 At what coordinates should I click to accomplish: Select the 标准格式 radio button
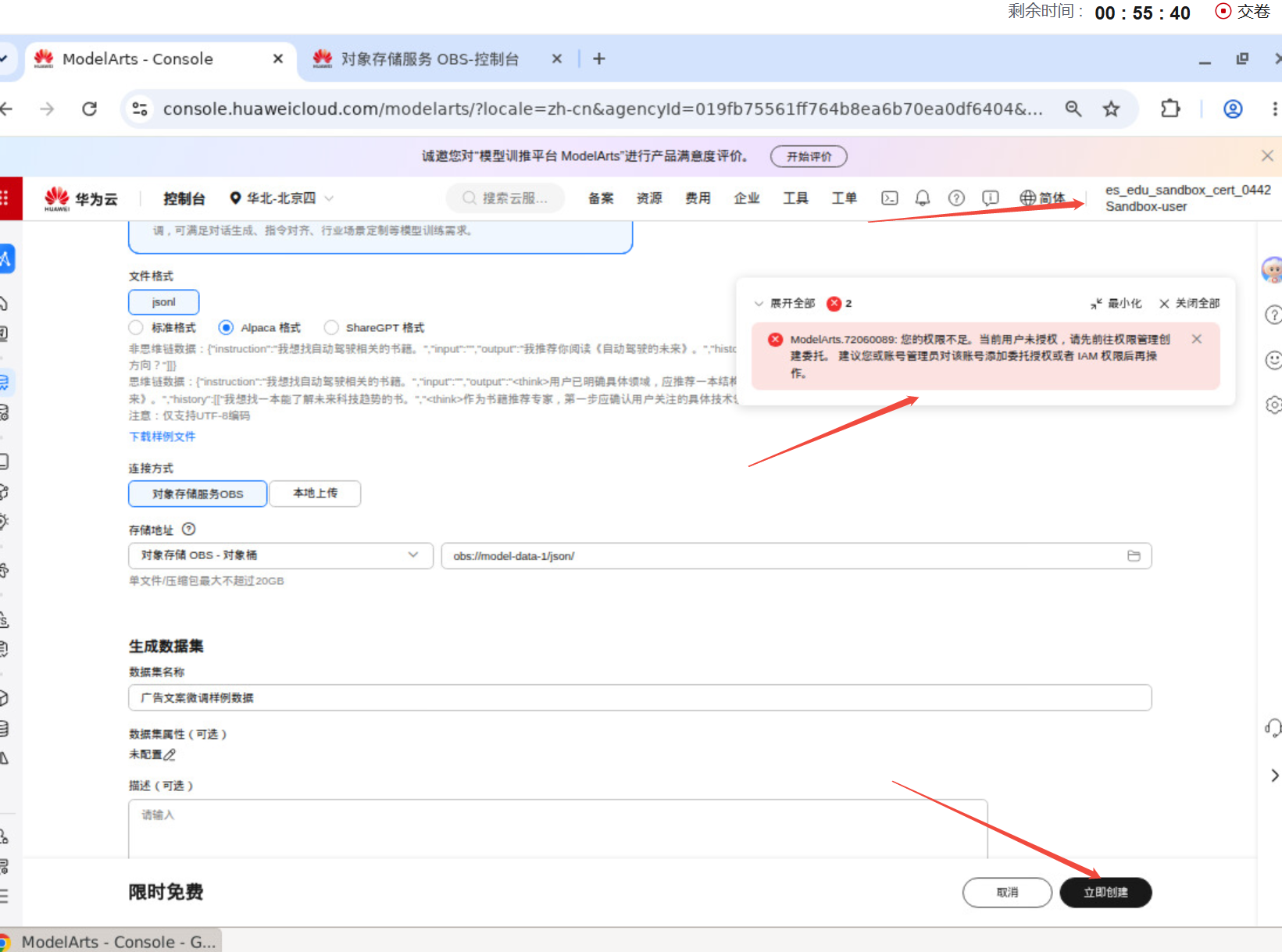click(136, 327)
